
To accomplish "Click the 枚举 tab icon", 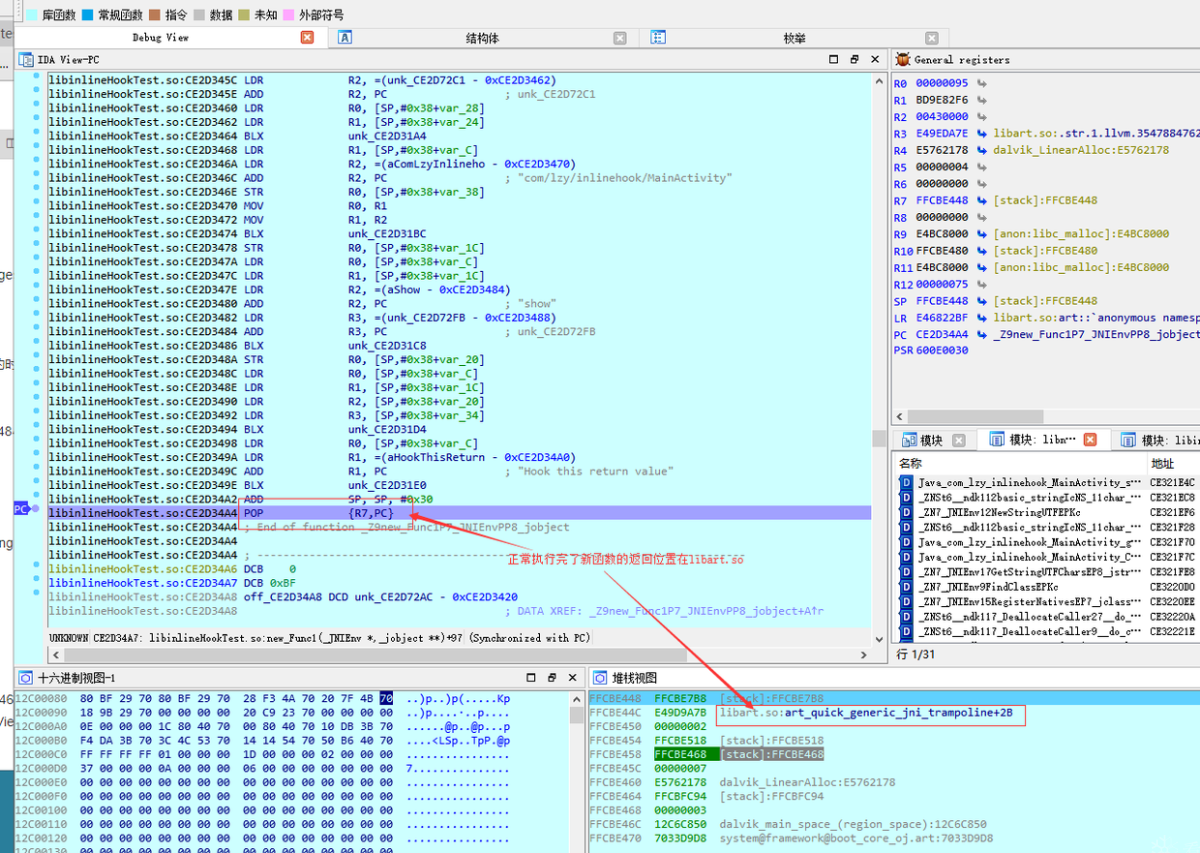I will point(658,38).
